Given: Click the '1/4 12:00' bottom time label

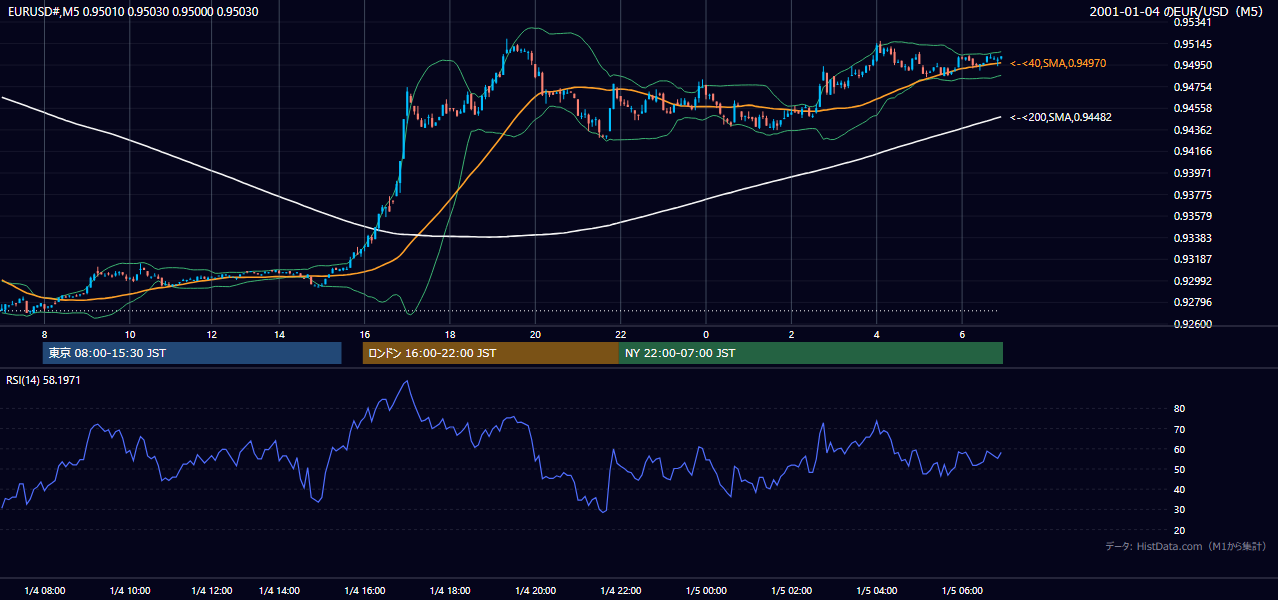Looking at the screenshot, I should (x=212, y=590).
